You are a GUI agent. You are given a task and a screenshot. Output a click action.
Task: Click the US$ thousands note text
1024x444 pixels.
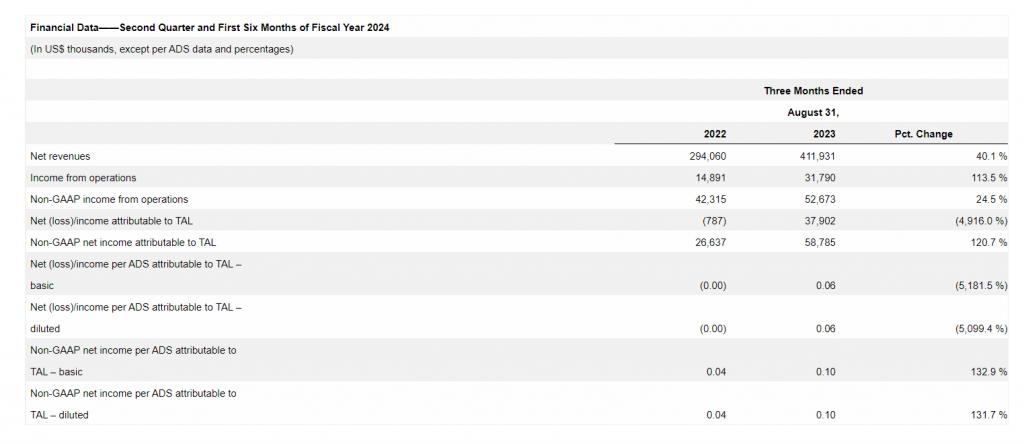(162, 49)
